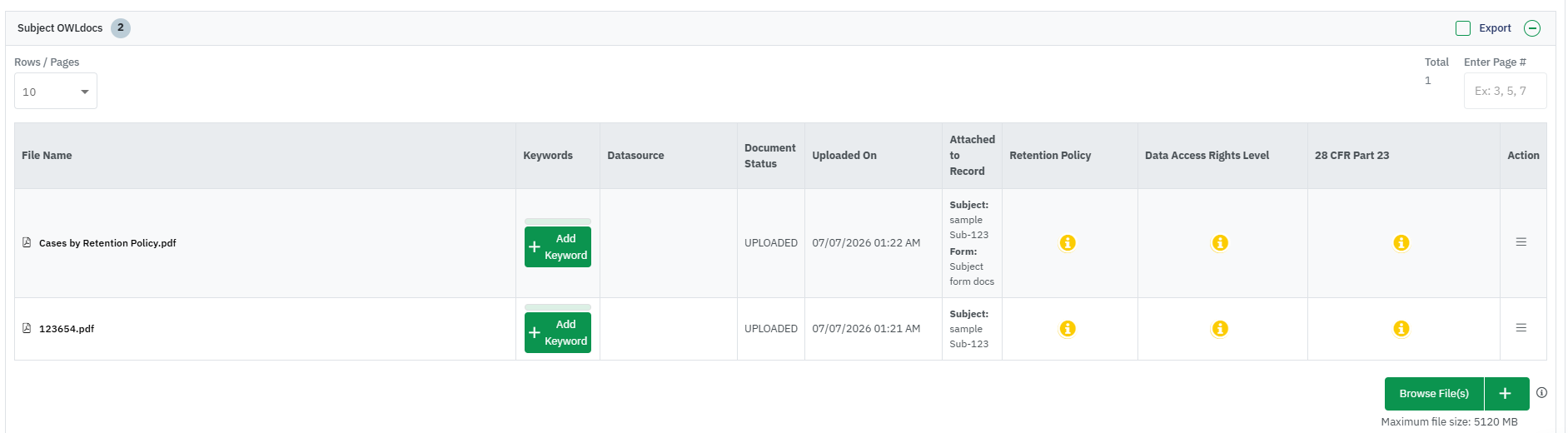Open Retention Policy info for Cases by Retention Policy.pdf
The width and height of the screenshot is (1568, 433).
(x=1068, y=243)
